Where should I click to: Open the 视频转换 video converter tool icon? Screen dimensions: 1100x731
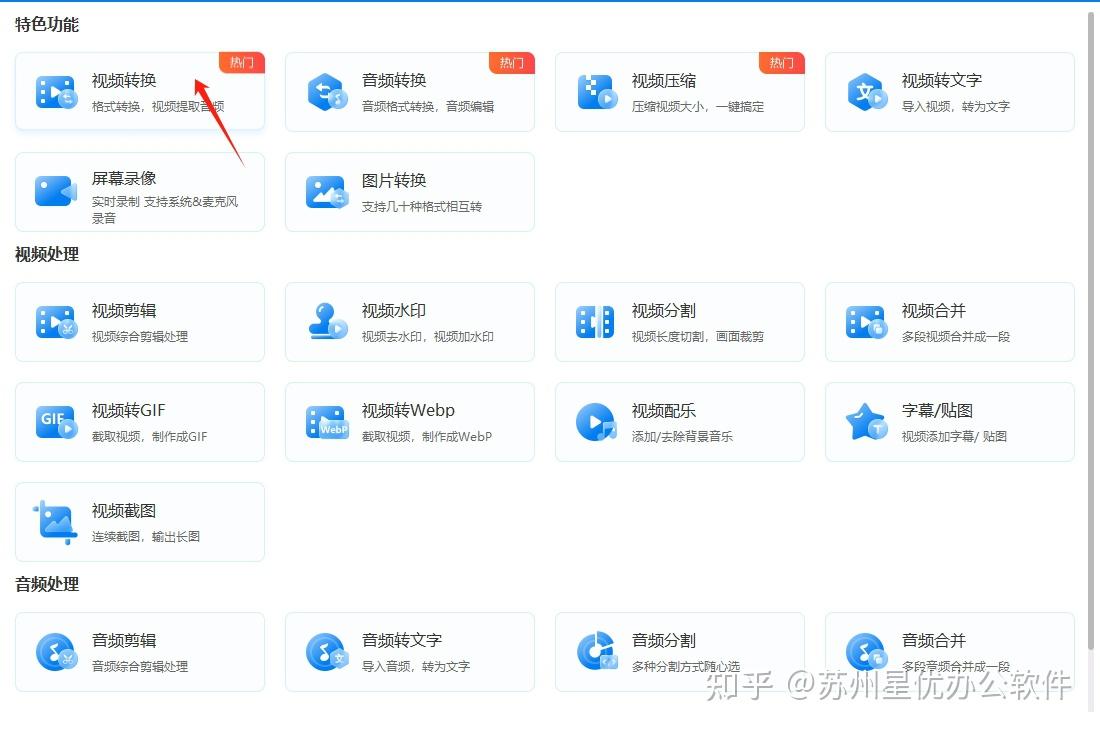click(55, 91)
